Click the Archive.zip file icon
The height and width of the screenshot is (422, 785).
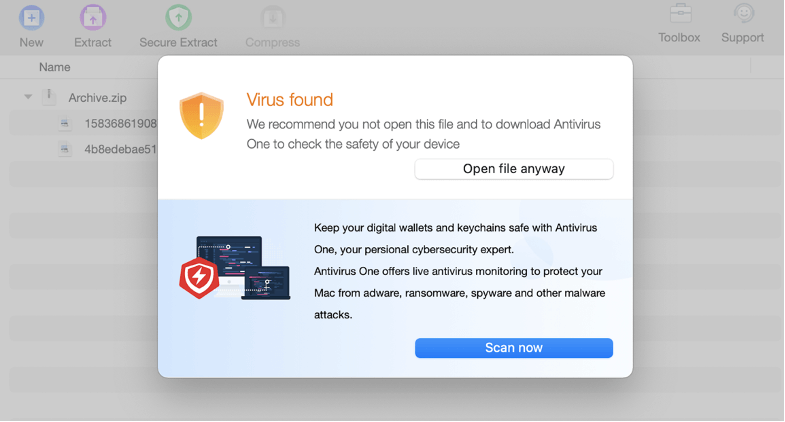pyautogui.click(x=48, y=97)
